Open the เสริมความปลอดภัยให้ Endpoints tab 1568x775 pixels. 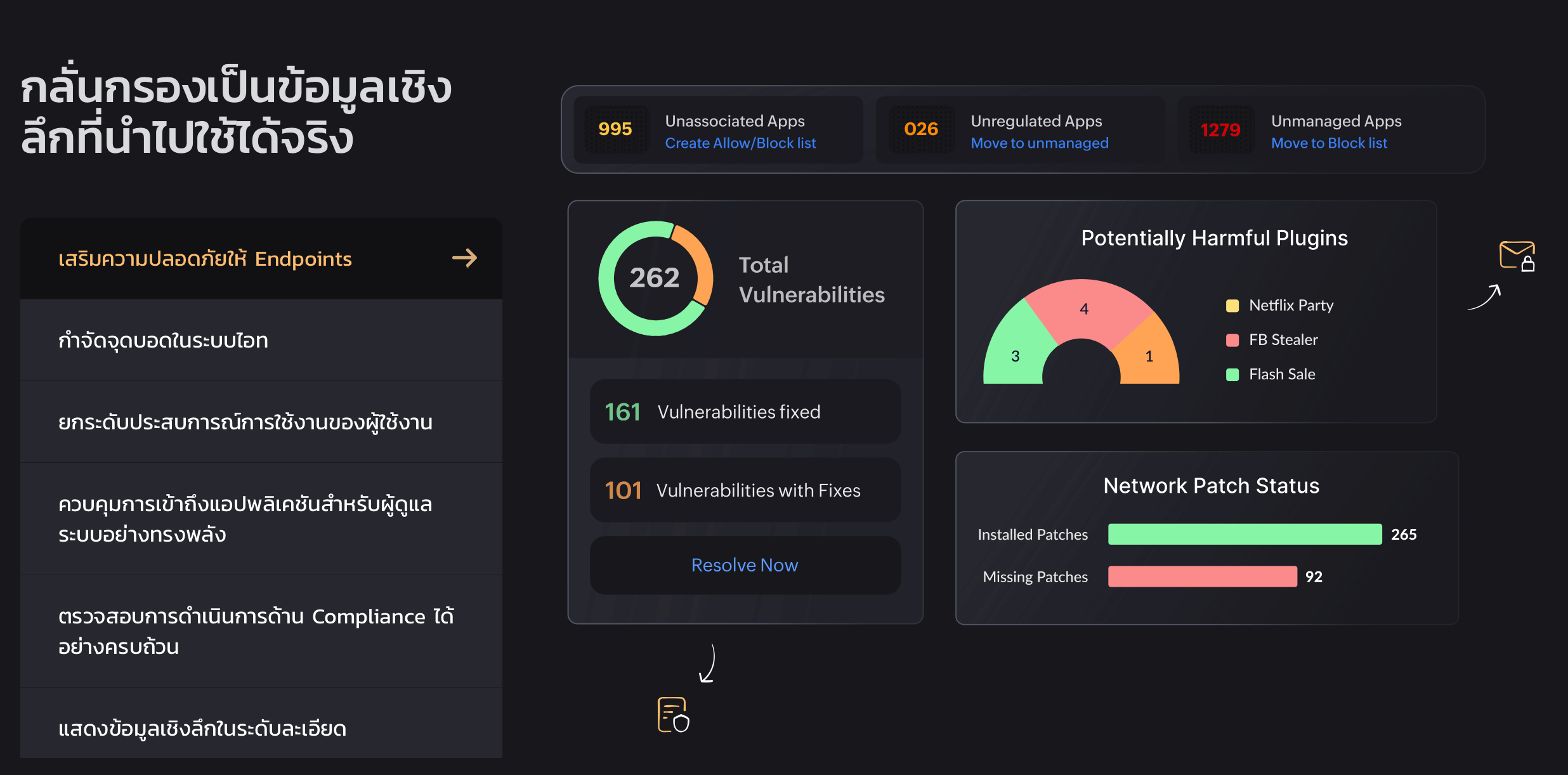205,259
